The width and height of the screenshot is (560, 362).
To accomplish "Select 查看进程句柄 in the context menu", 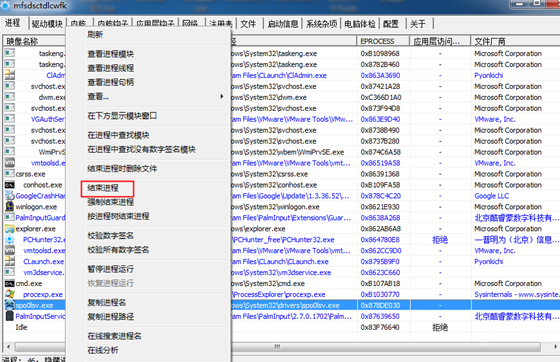I will pos(111,82).
